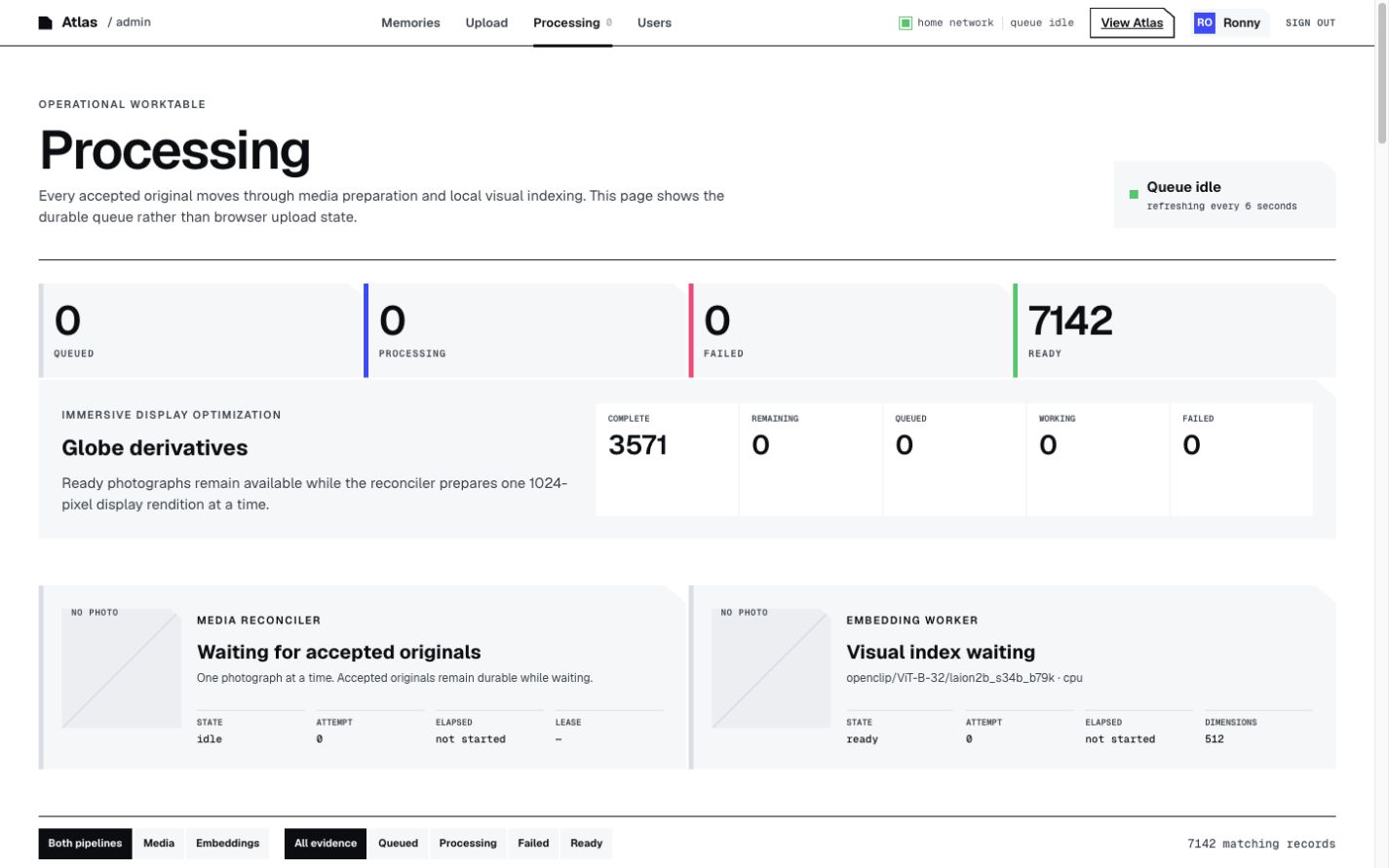Show only Failed records

pos(533,844)
